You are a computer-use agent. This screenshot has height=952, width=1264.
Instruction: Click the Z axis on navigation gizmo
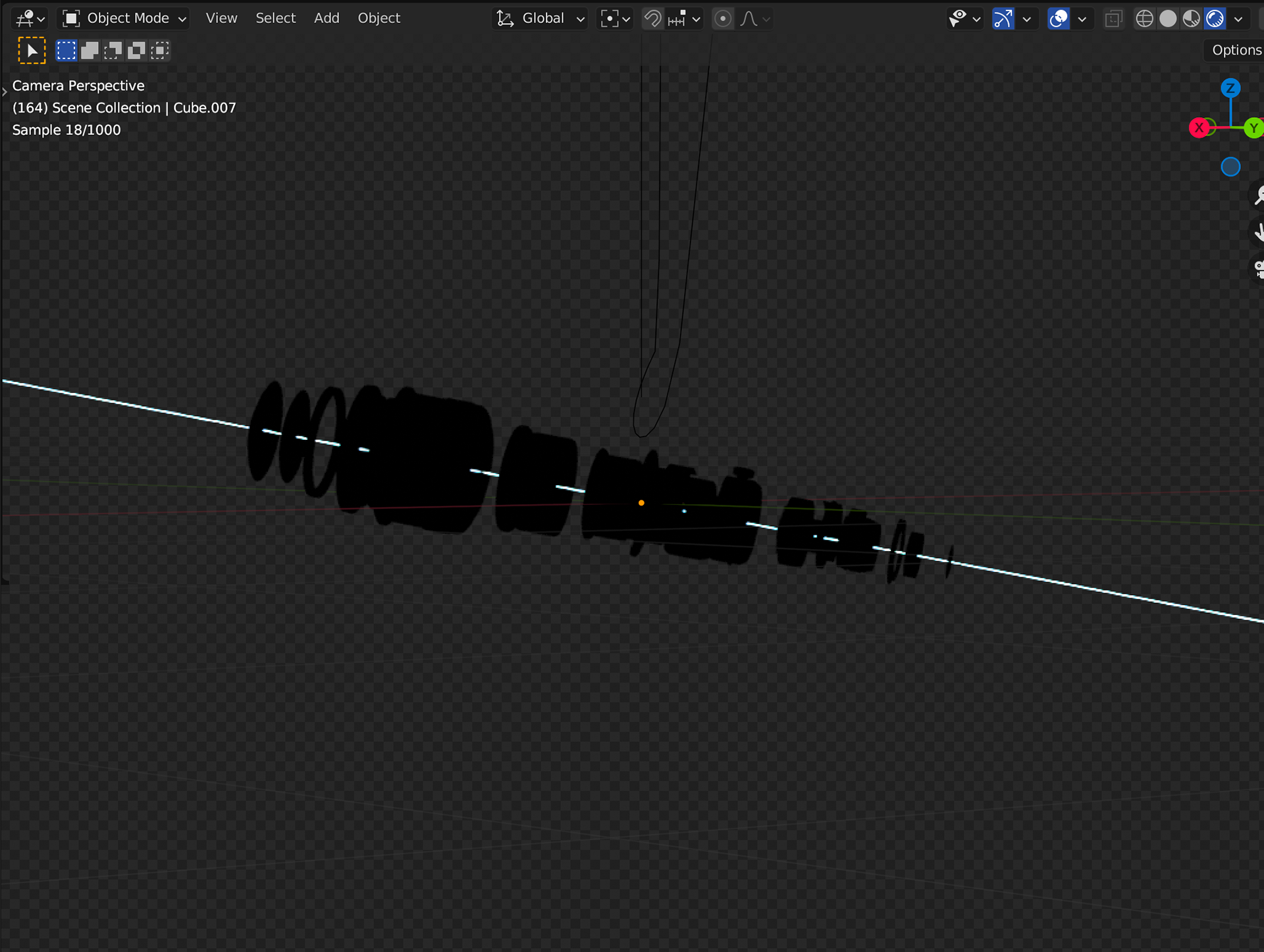1230,88
